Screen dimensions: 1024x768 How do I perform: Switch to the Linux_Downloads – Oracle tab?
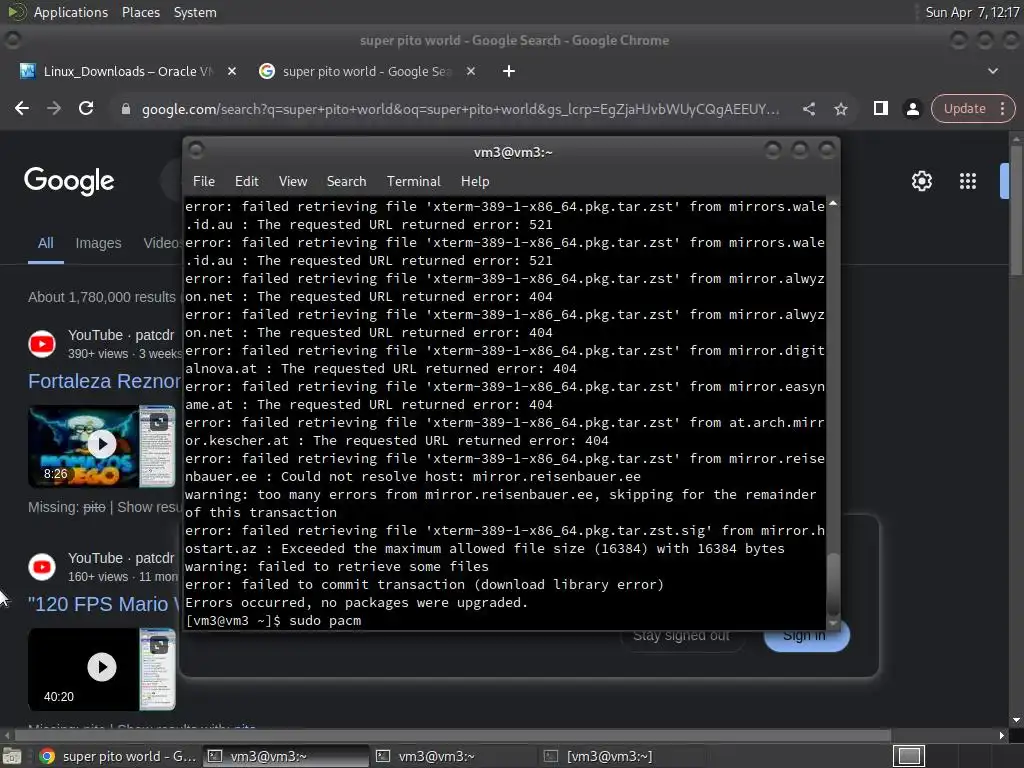pos(127,71)
